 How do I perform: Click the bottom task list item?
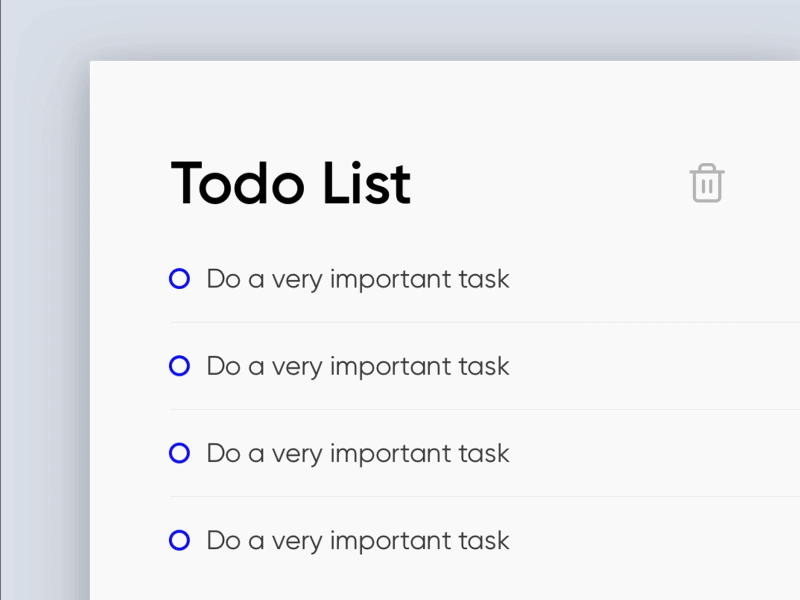point(357,540)
